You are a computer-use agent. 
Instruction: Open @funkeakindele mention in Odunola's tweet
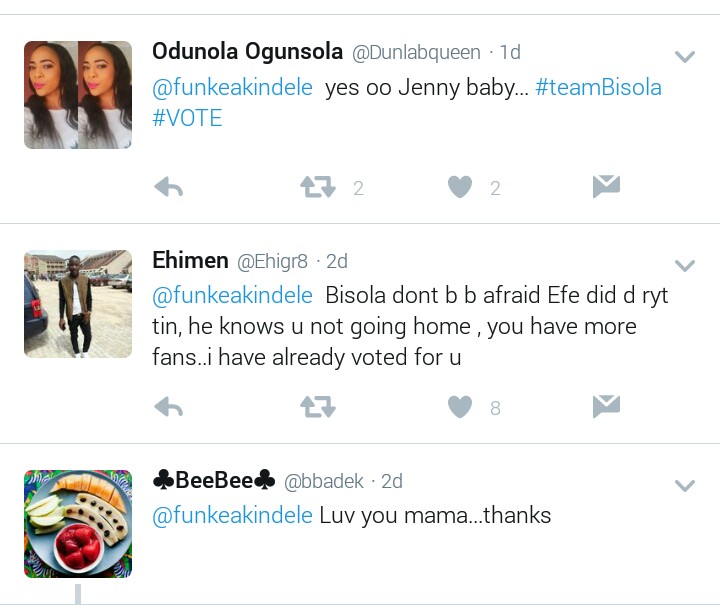(232, 87)
